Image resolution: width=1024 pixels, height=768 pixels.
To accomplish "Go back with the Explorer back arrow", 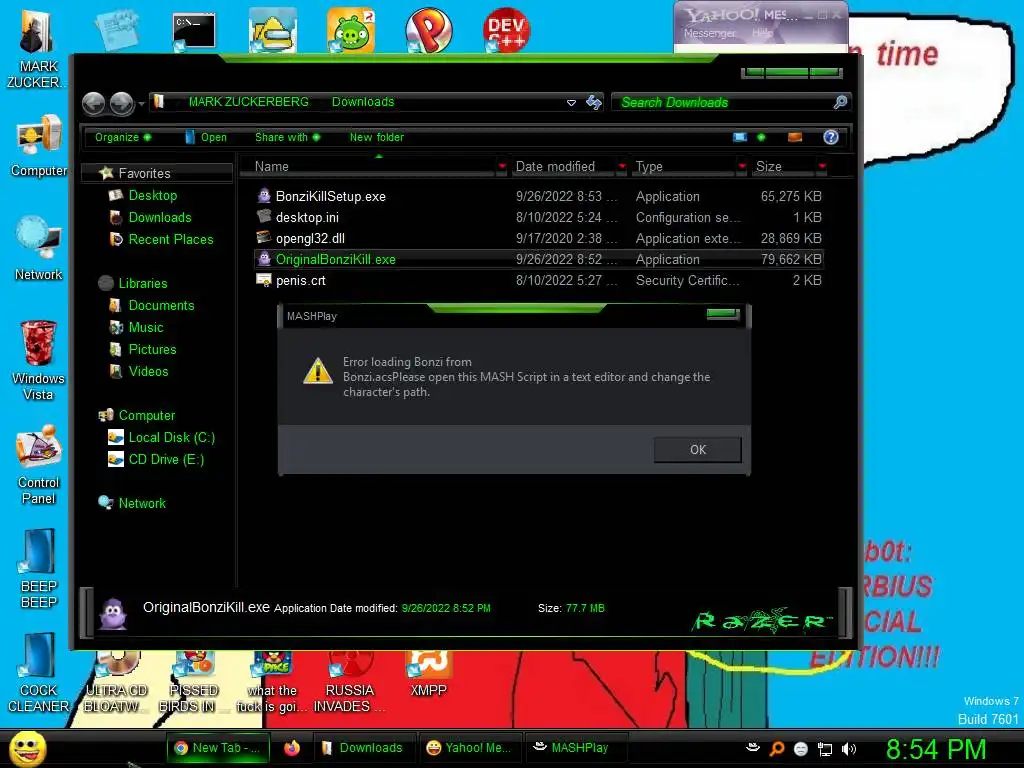I will [94, 103].
